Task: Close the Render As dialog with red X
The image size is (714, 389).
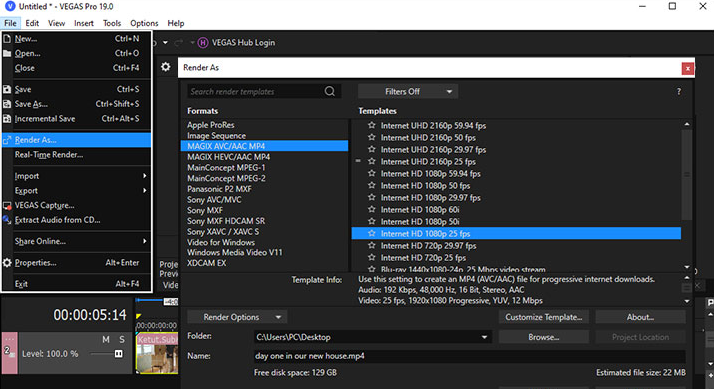Action: [x=688, y=68]
